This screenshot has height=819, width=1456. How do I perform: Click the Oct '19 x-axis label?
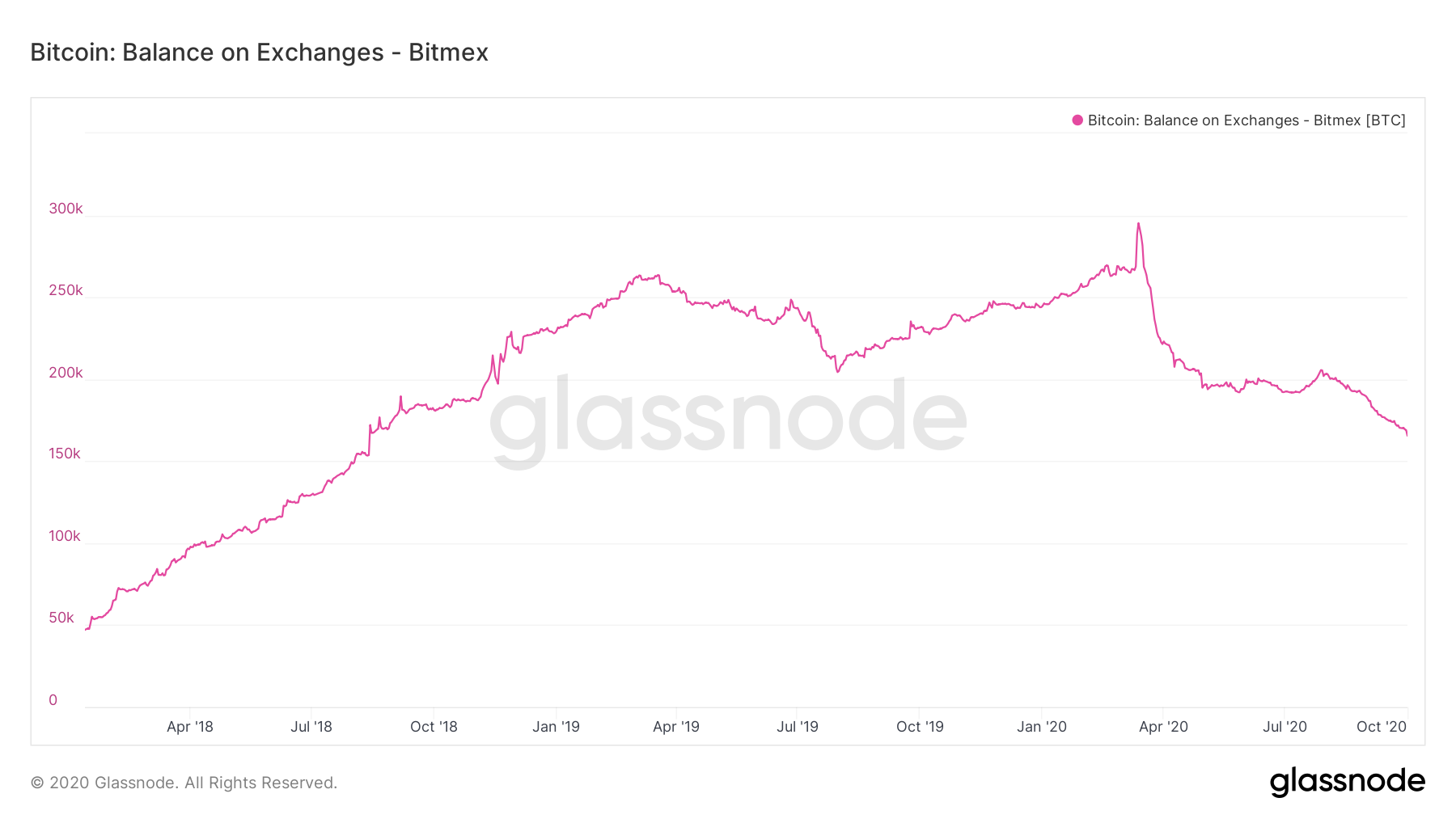[920, 726]
